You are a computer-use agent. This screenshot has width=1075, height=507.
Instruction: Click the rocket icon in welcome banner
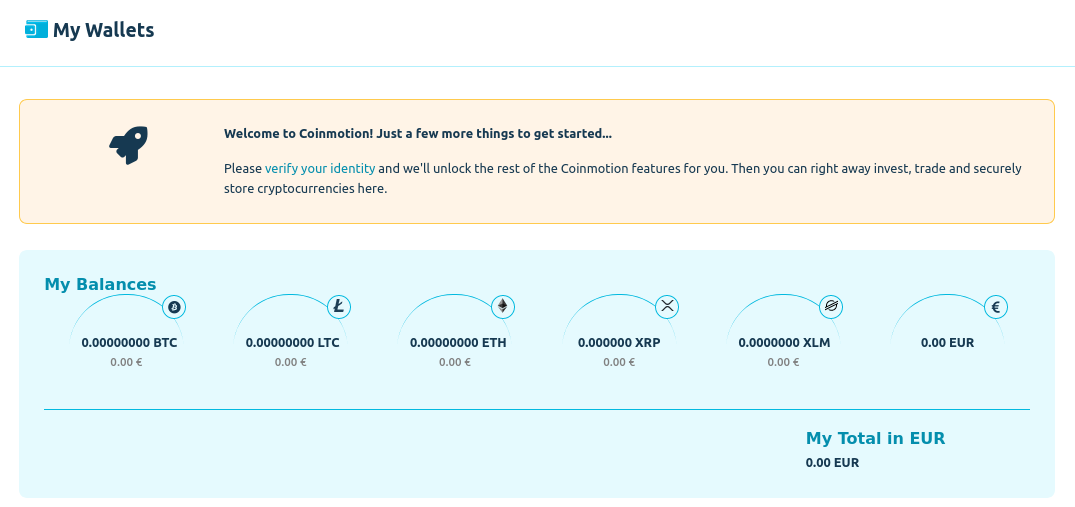[x=128, y=145]
